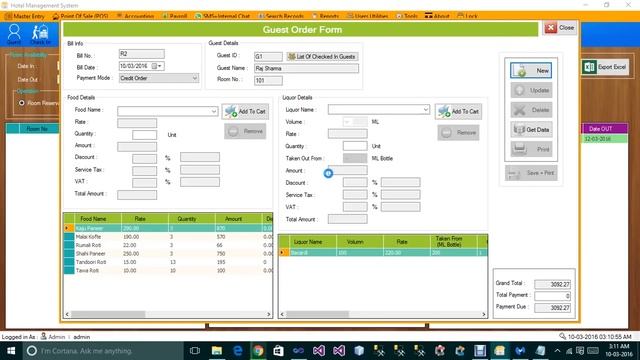The width and height of the screenshot is (640, 360).
Task: Show hidden system tray icons
Action: click(x=557, y=351)
